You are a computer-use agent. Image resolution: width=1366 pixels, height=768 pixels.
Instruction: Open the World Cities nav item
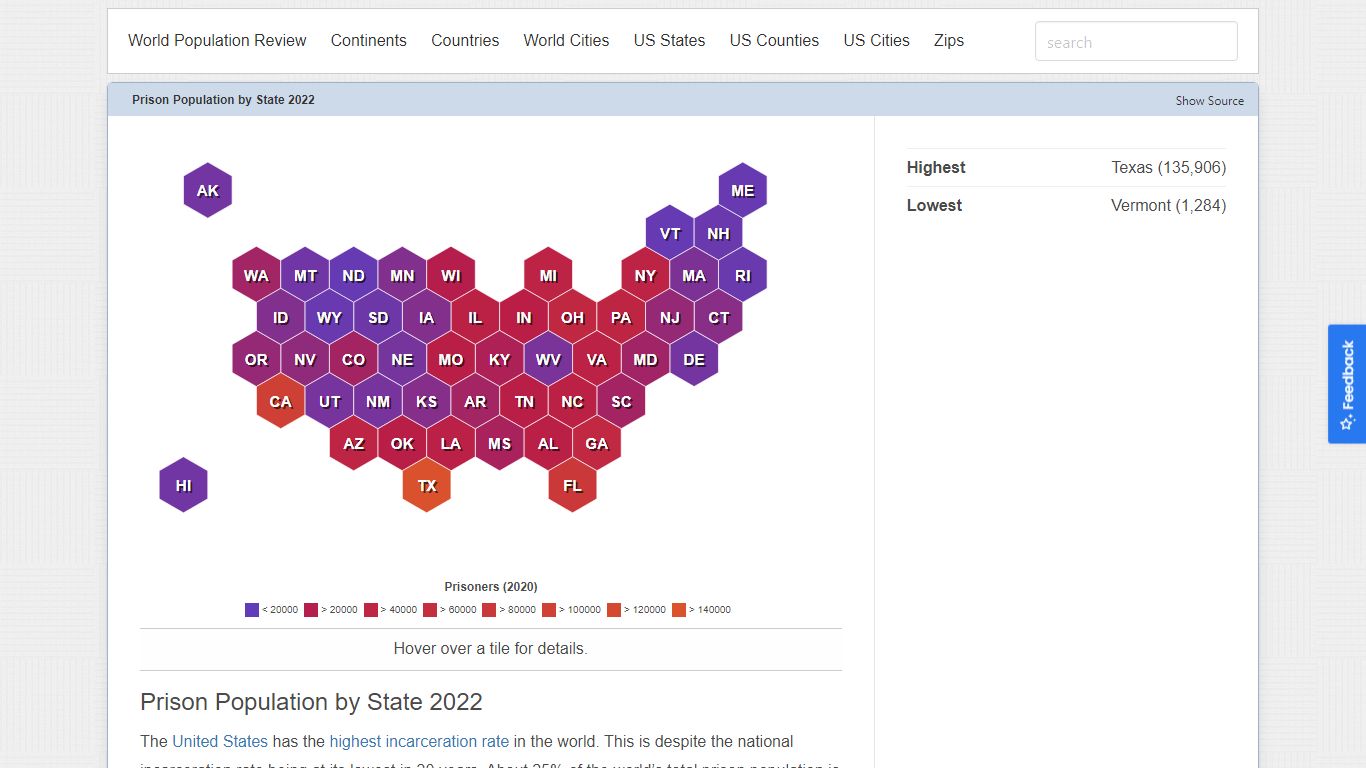(x=566, y=41)
